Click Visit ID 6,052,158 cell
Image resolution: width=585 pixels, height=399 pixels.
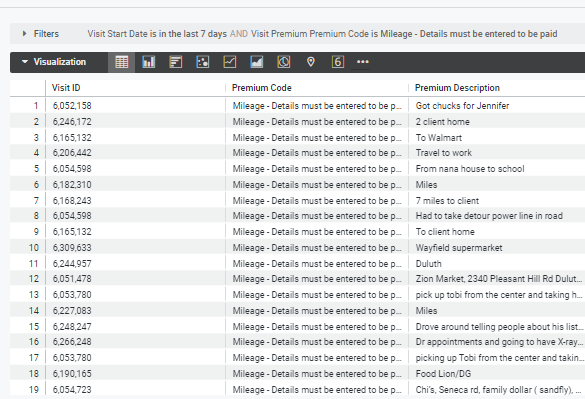click(72, 106)
